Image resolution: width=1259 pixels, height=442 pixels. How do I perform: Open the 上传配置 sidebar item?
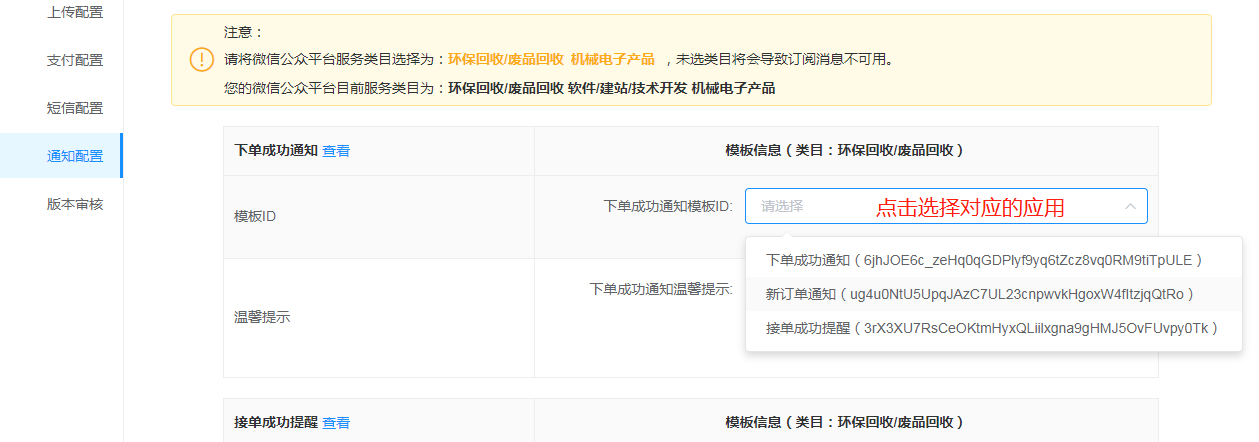(75, 12)
